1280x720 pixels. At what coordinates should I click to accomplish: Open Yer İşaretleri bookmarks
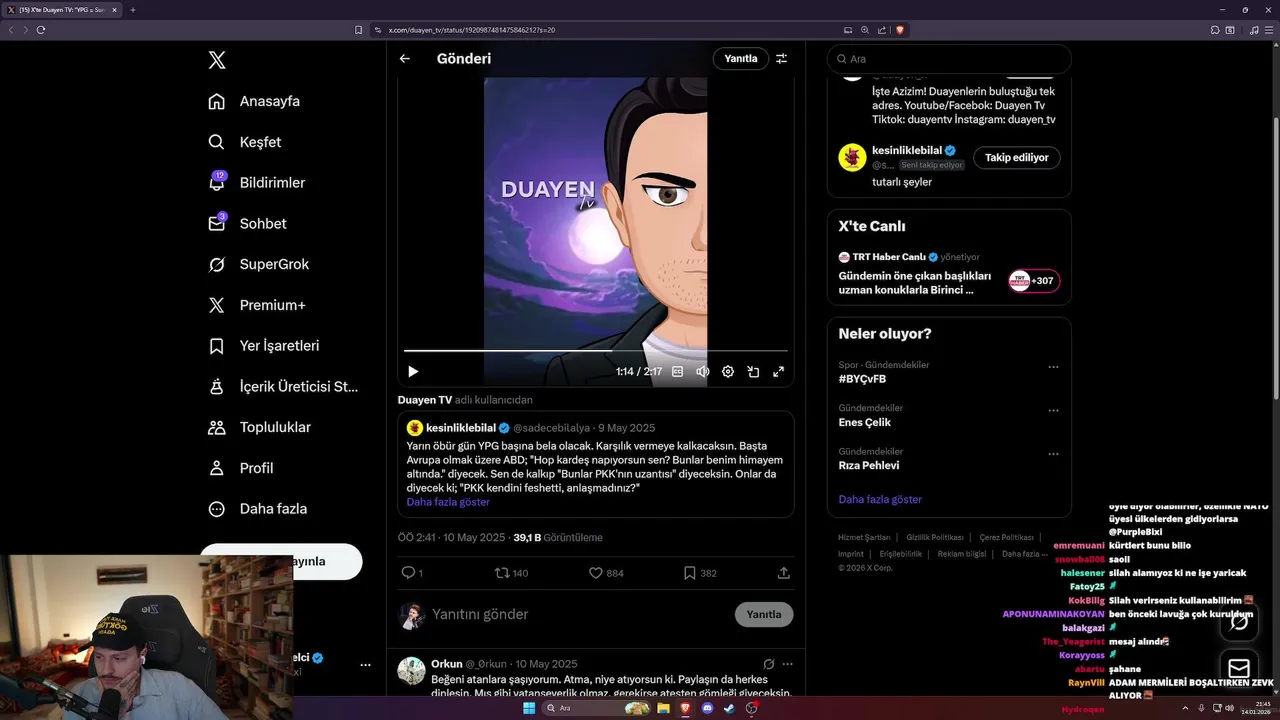point(263,346)
